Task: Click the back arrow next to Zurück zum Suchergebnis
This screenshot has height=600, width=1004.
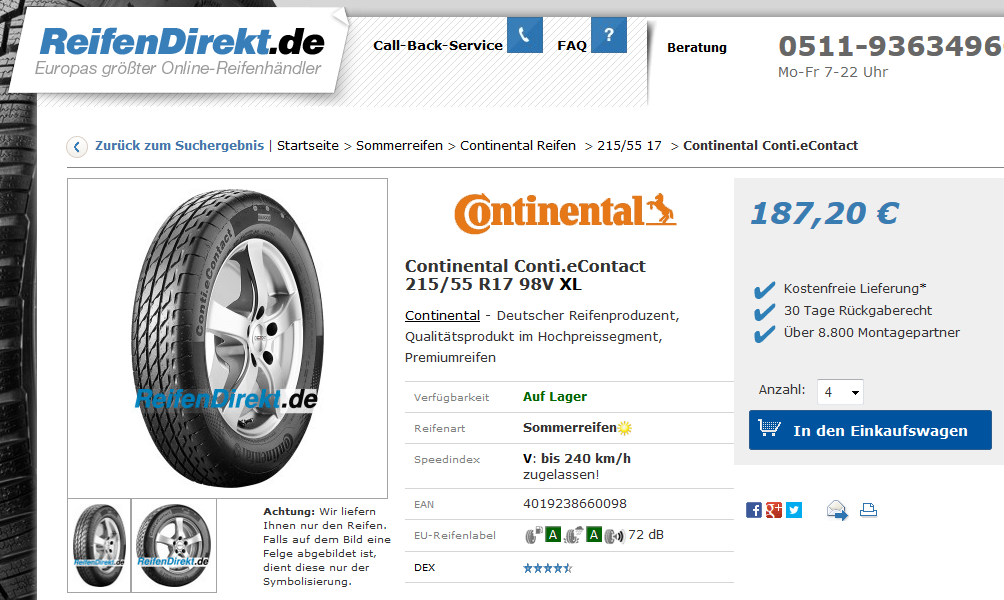Action: tap(77, 147)
